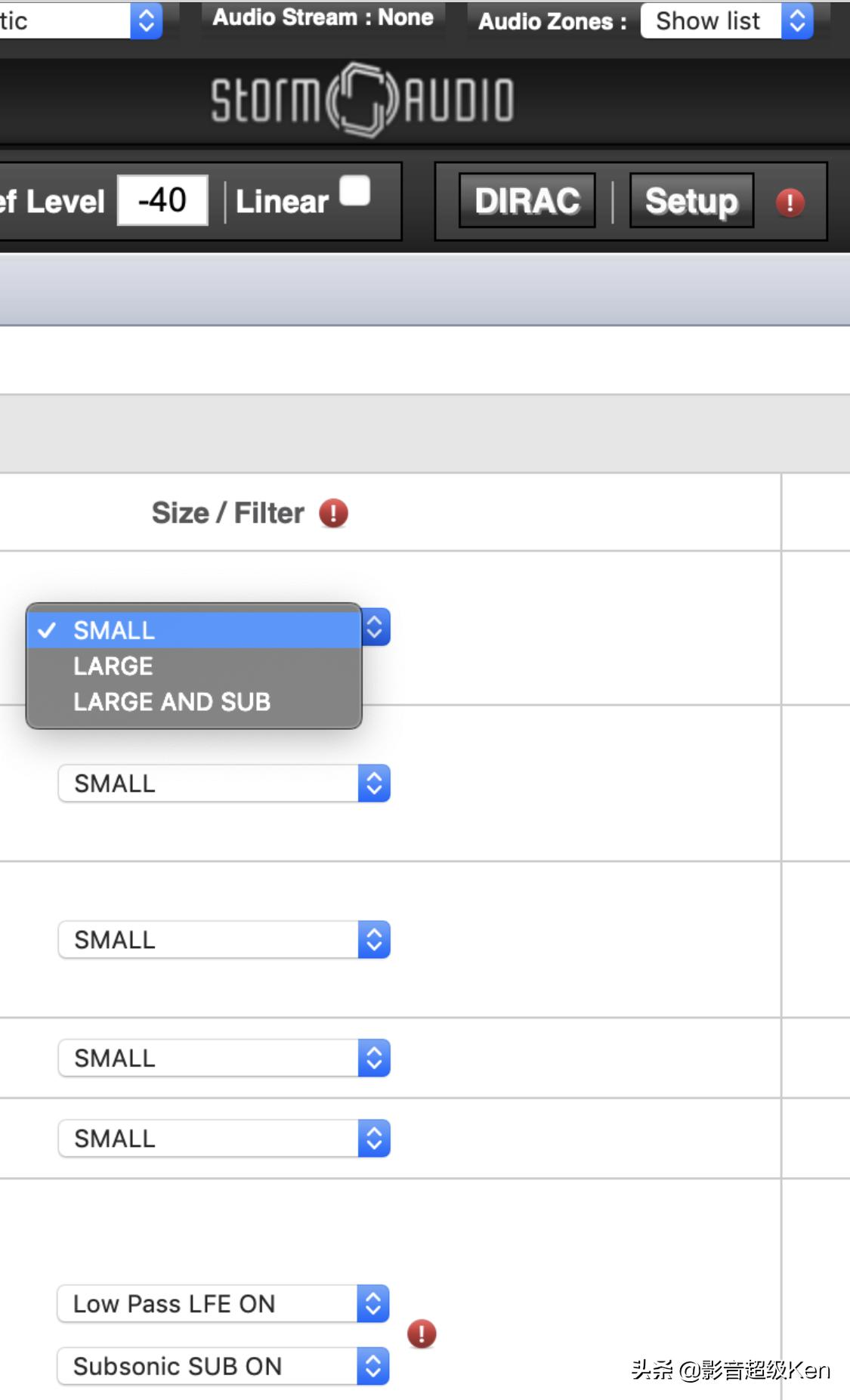Screen dimensions: 850x1400
Task: Click the Audio Stream : None label
Action: (x=323, y=17)
